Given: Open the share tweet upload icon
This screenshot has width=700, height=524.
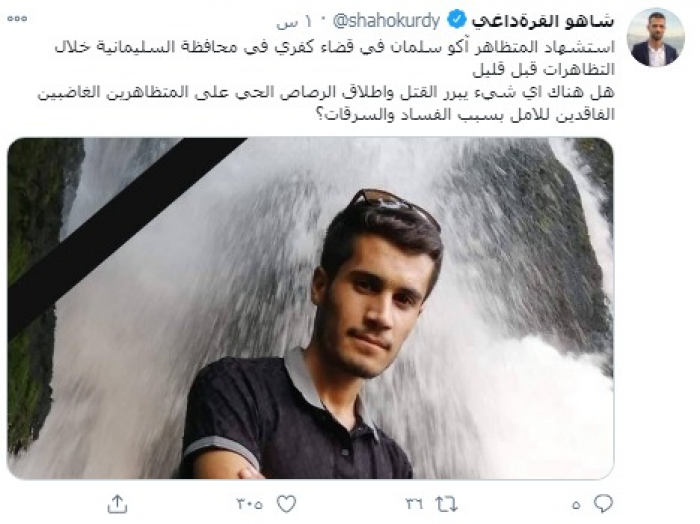Looking at the screenshot, I should click(117, 503).
